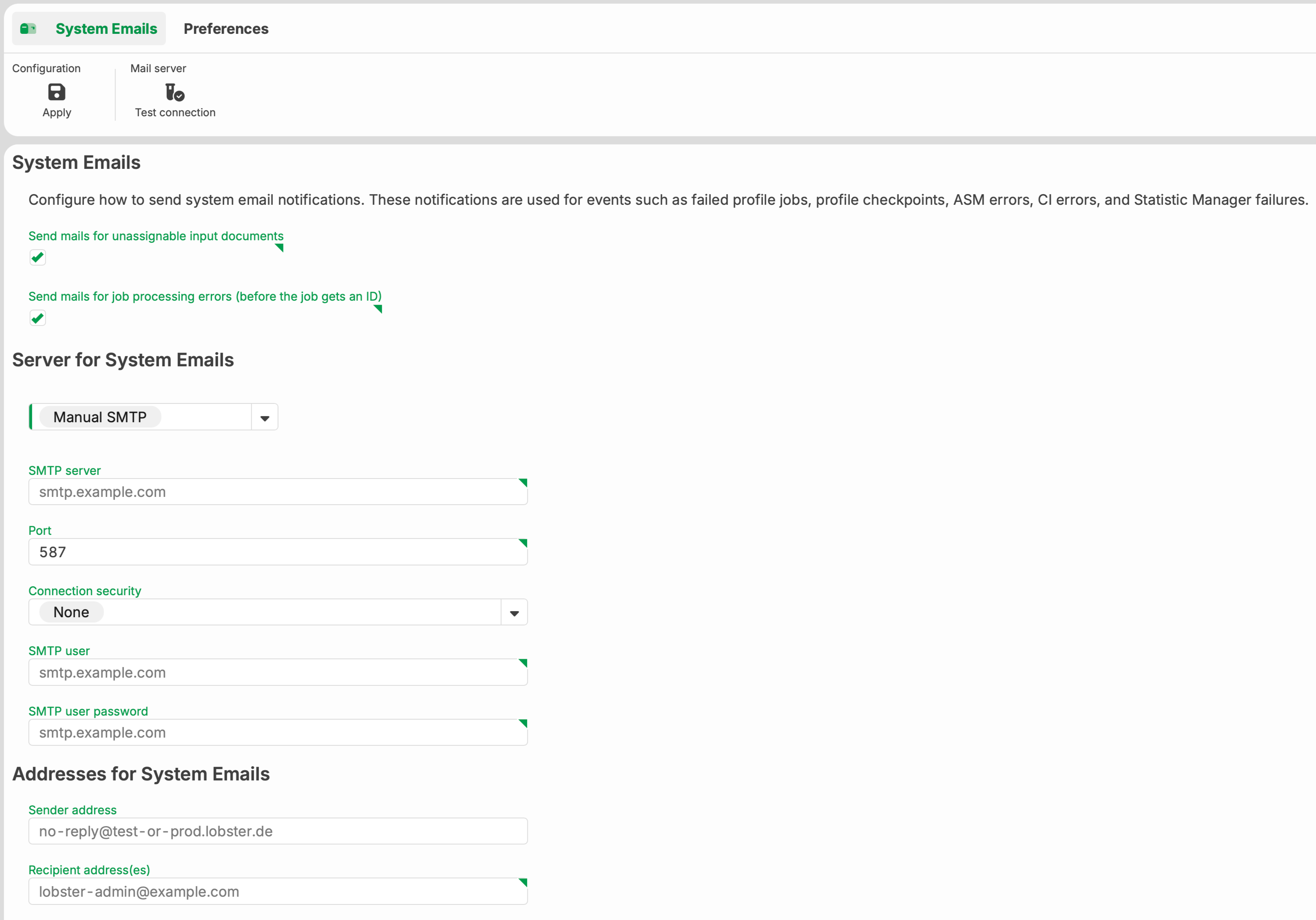Screen dimensions: 1316x920
Task: Click the None connection security value
Action: click(71, 612)
